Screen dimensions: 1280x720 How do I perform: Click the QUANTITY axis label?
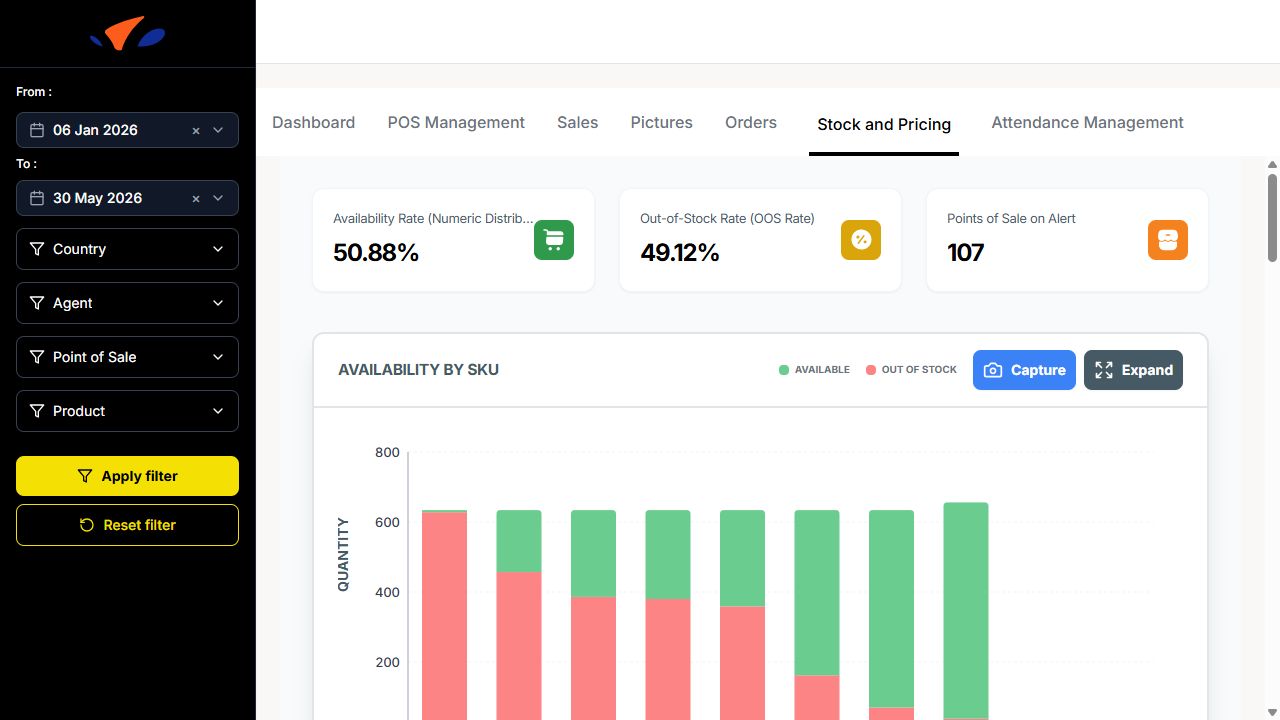[343, 554]
